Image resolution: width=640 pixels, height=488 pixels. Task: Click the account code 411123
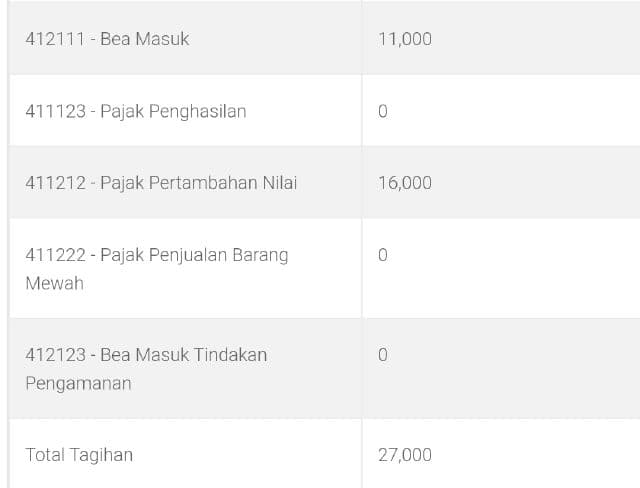(56, 111)
